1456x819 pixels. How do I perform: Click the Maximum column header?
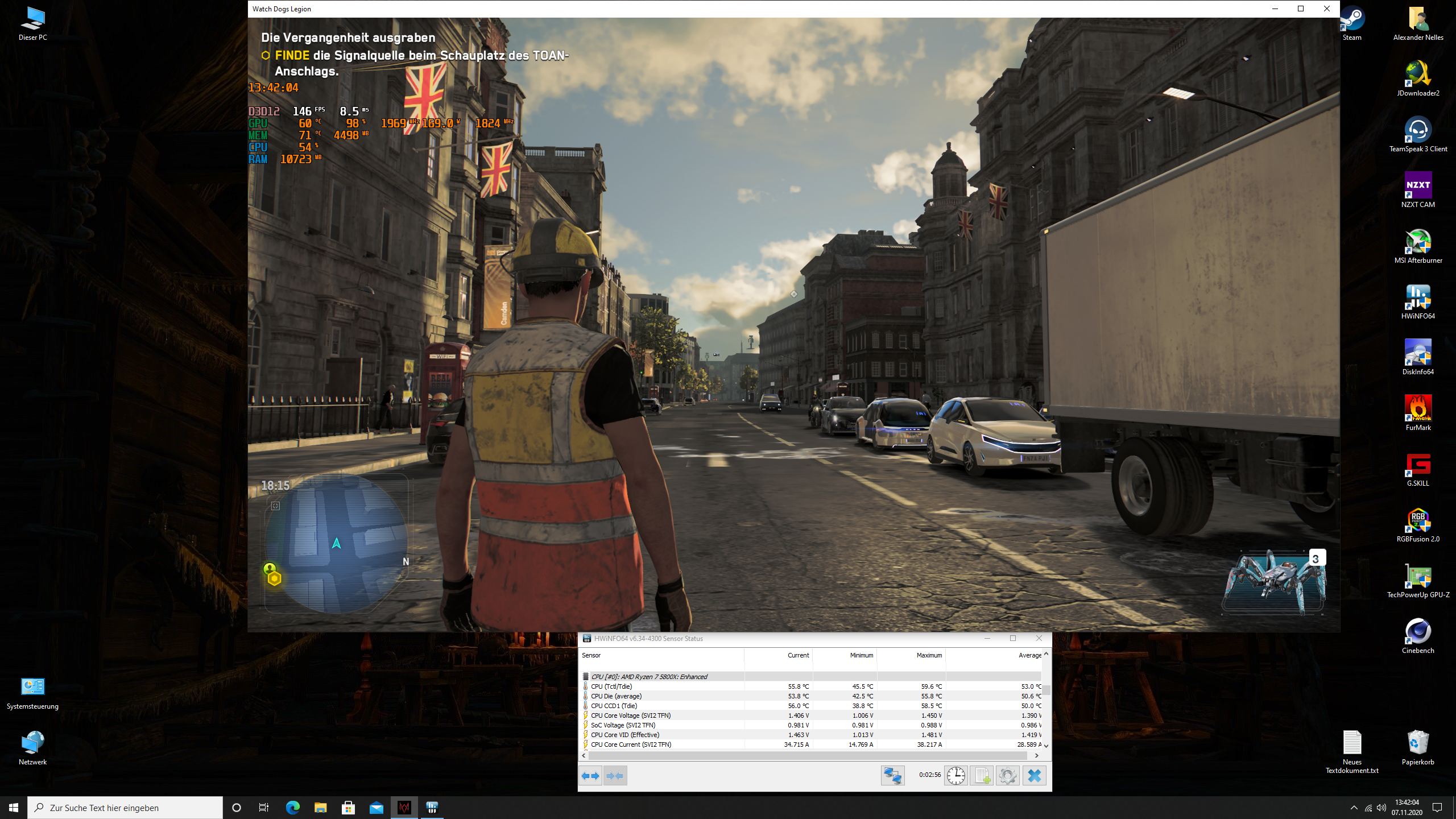point(928,655)
